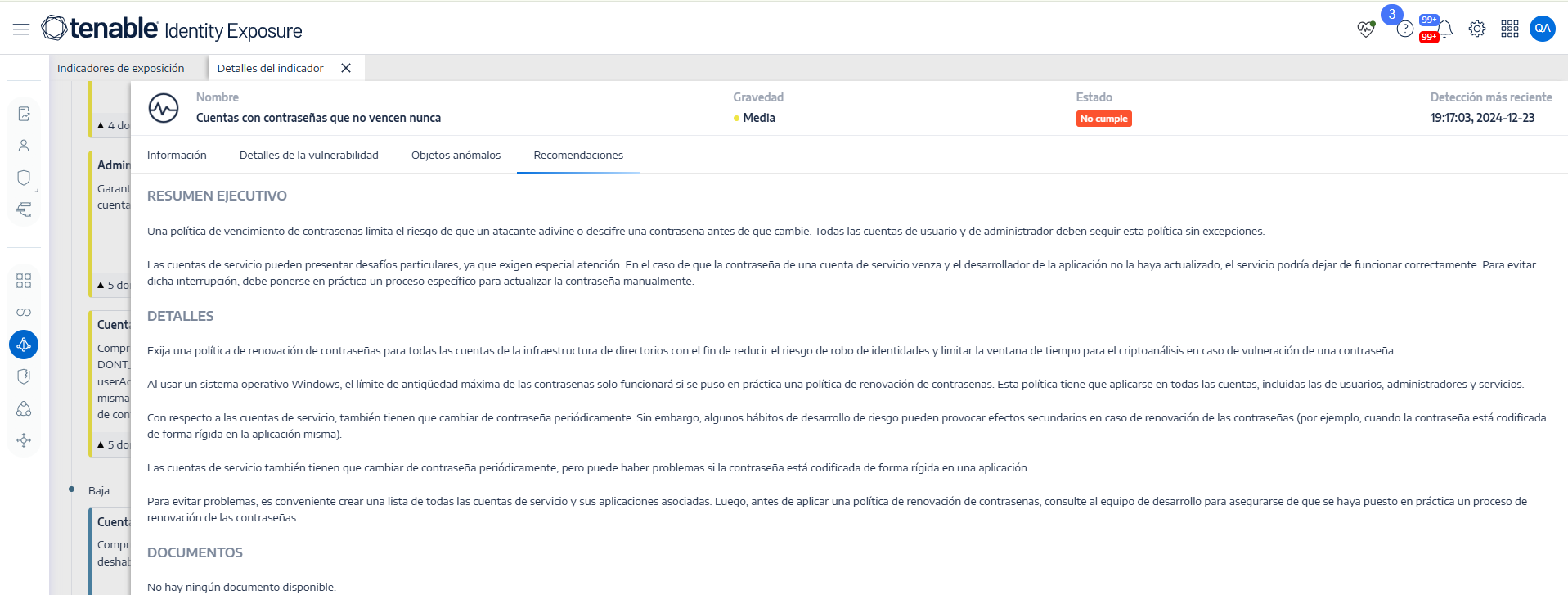This screenshot has width=1568, height=595.
Task: Click the Media severity value
Action: click(x=759, y=118)
